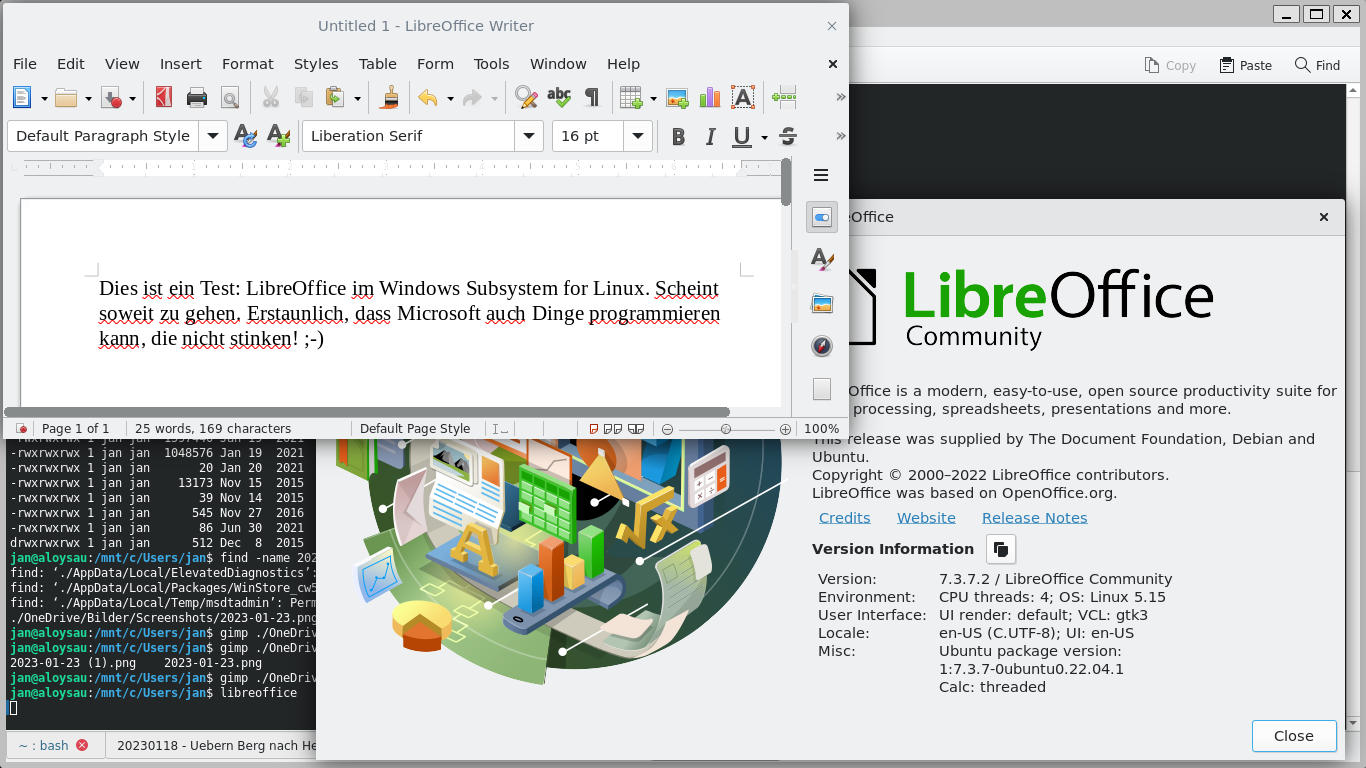Open the Format menu

click(247, 64)
